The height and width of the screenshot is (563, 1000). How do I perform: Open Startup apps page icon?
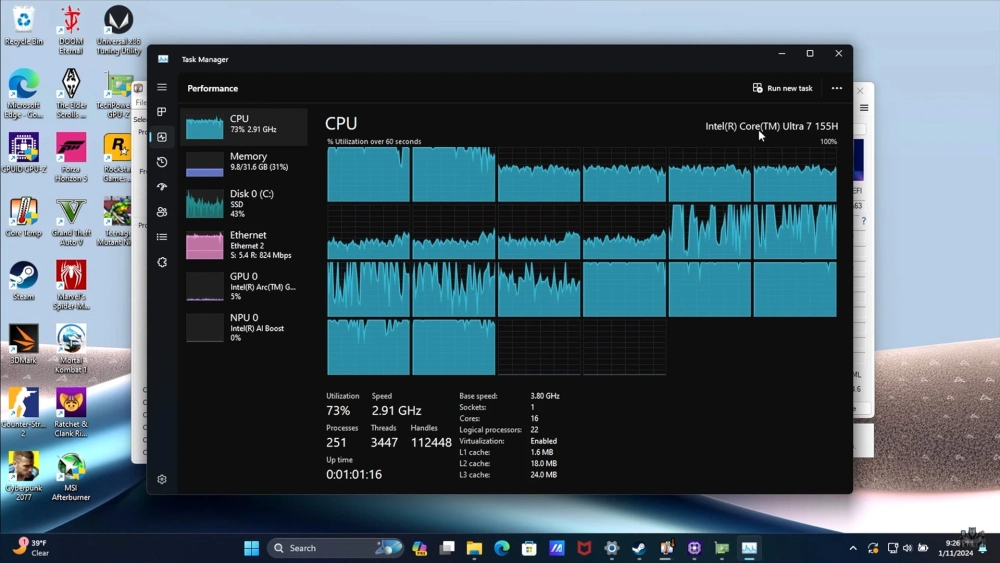pyautogui.click(x=162, y=187)
